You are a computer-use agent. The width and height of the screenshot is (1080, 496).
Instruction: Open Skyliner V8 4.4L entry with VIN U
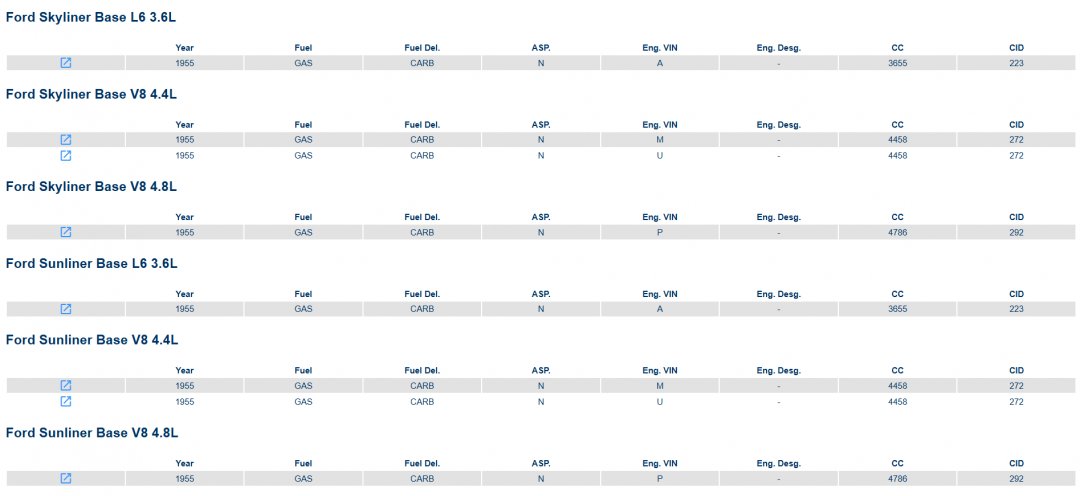[66, 156]
